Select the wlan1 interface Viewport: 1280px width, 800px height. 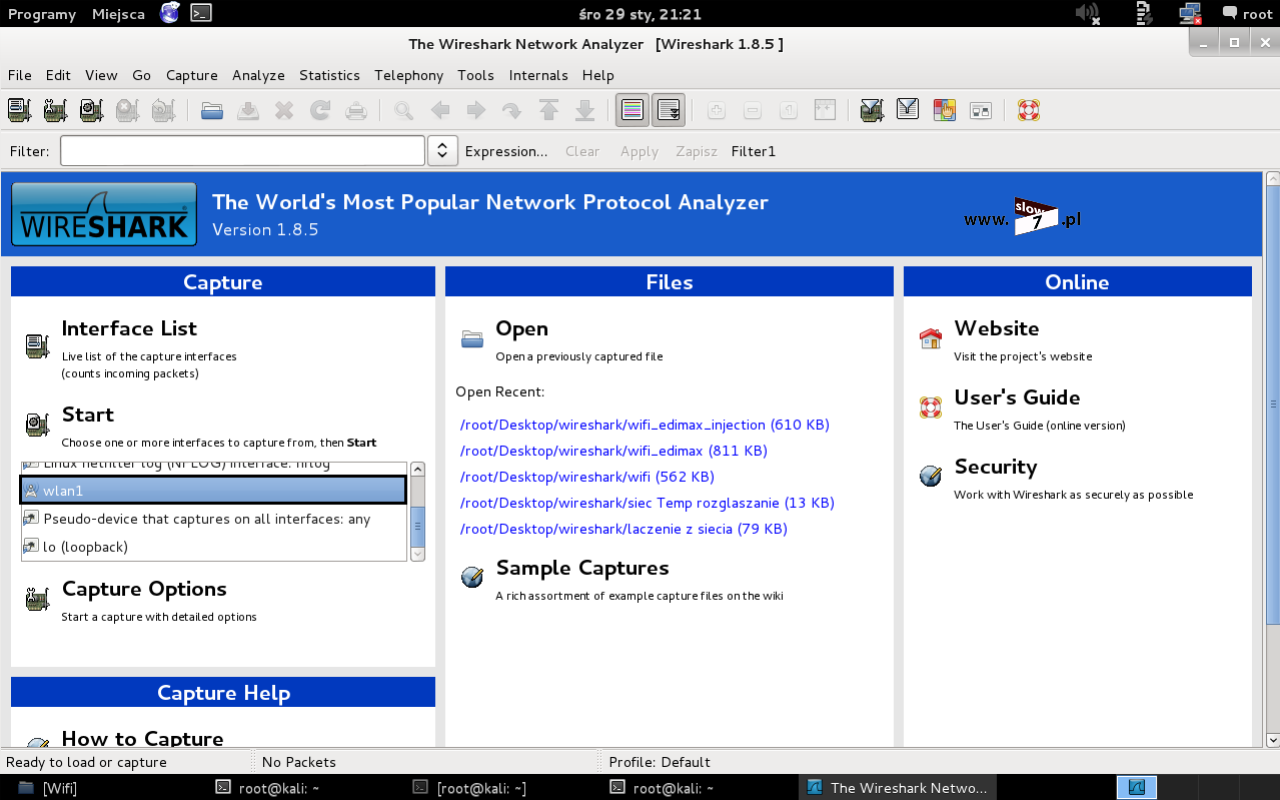[214, 490]
